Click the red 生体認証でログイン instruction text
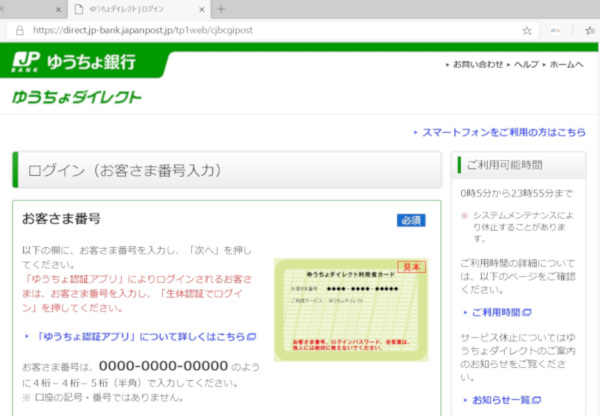Image resolution: width=600 pixels, height=416 pixels. point(137,294)
